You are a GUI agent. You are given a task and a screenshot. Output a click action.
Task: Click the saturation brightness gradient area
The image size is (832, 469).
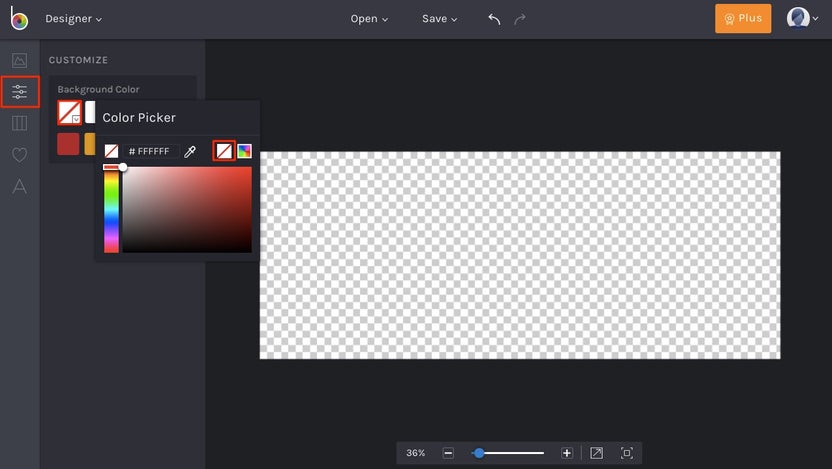[187, 210]
